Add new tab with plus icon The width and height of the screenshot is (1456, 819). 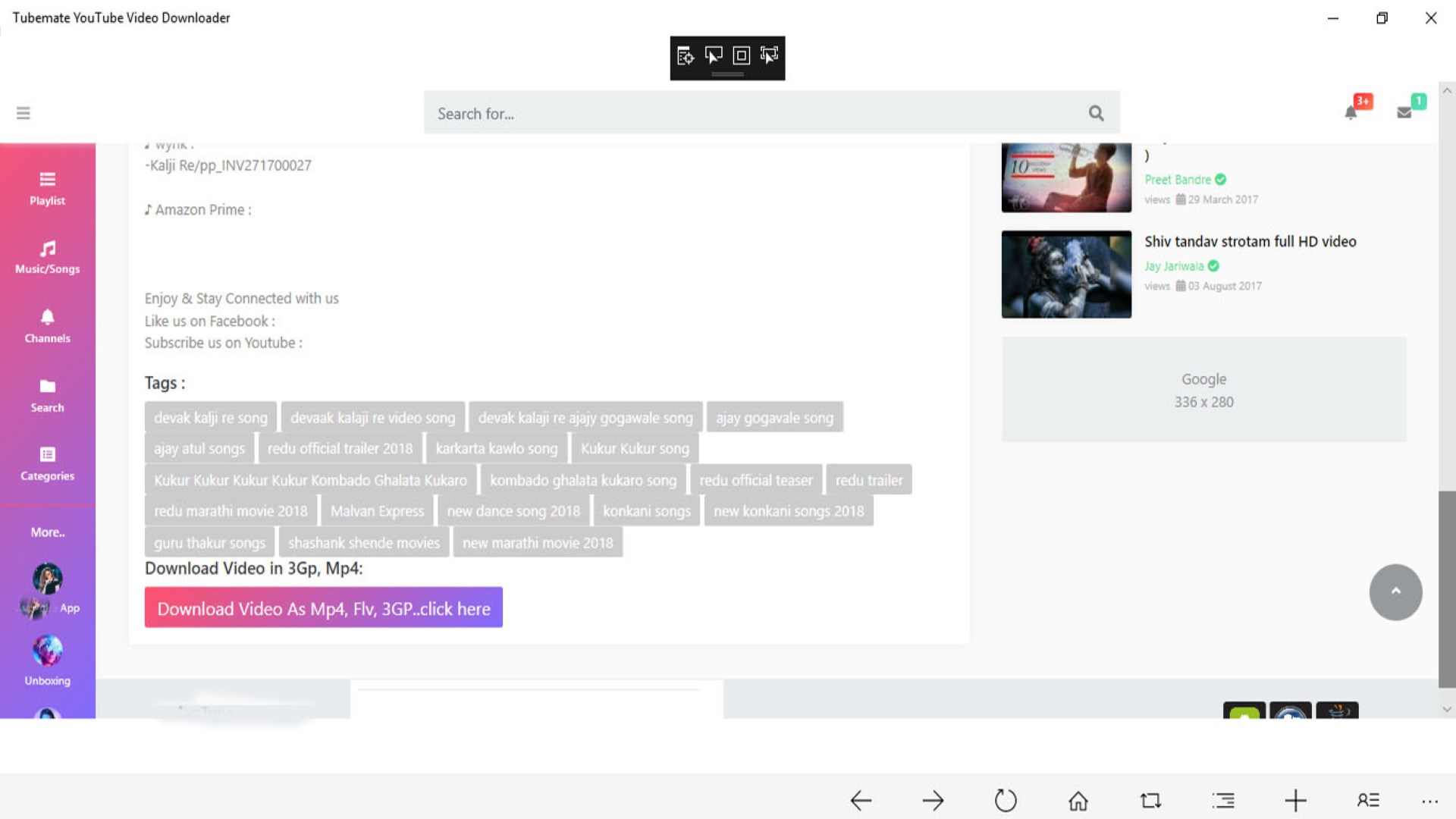point(1295,800)
